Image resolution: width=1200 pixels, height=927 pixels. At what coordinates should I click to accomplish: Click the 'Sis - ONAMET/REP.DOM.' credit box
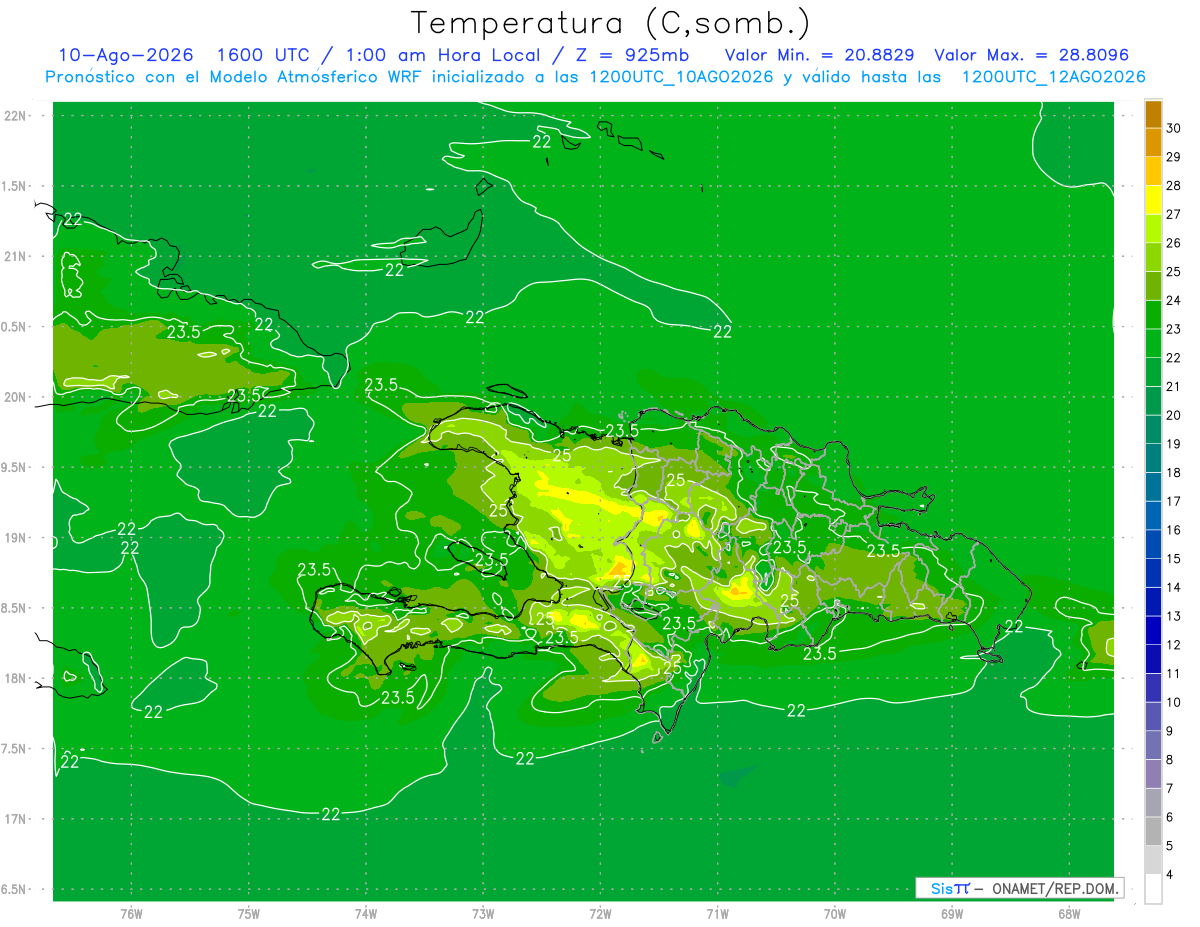1019,888
